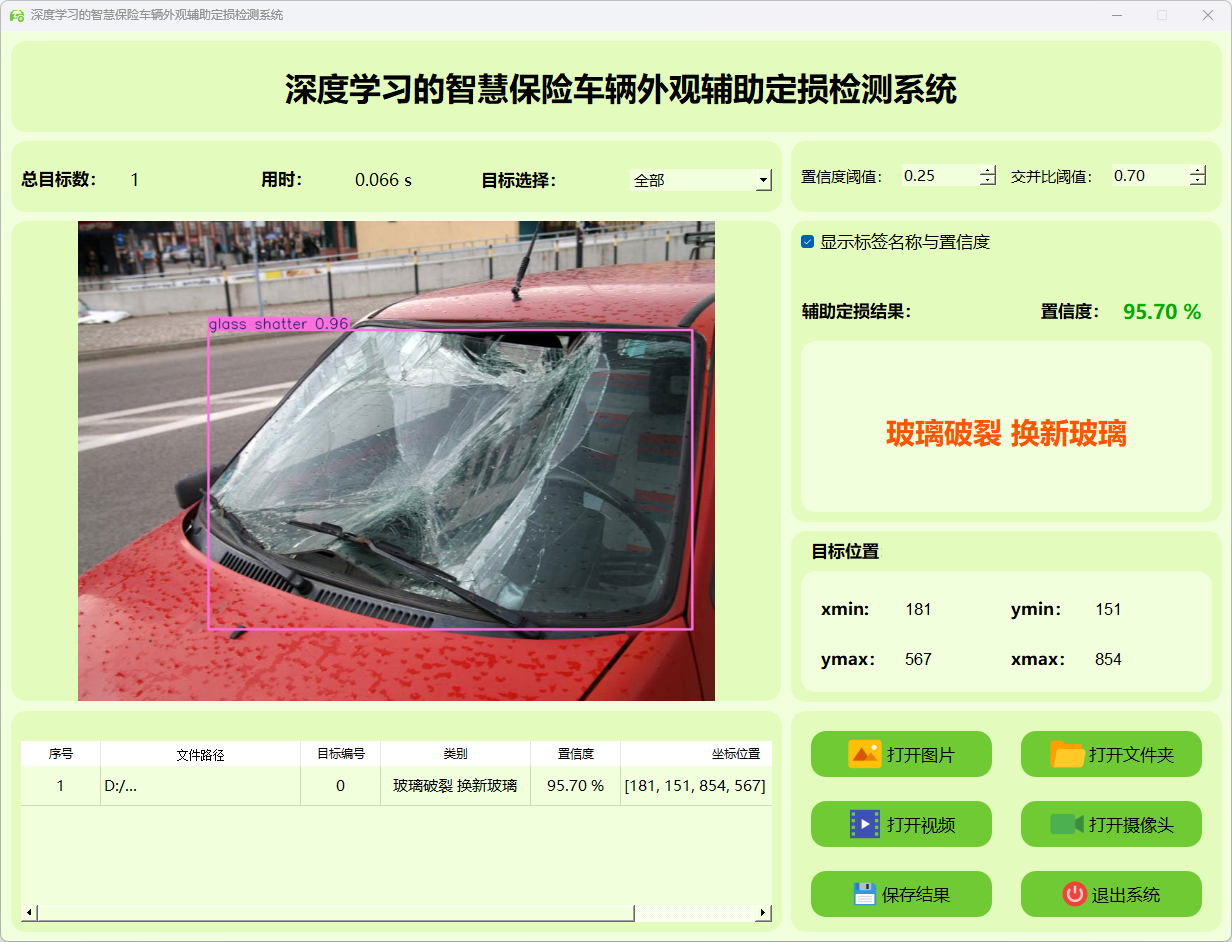1232x942 pixels.
Task: Click the red power icon
Action: [1074, 894]
